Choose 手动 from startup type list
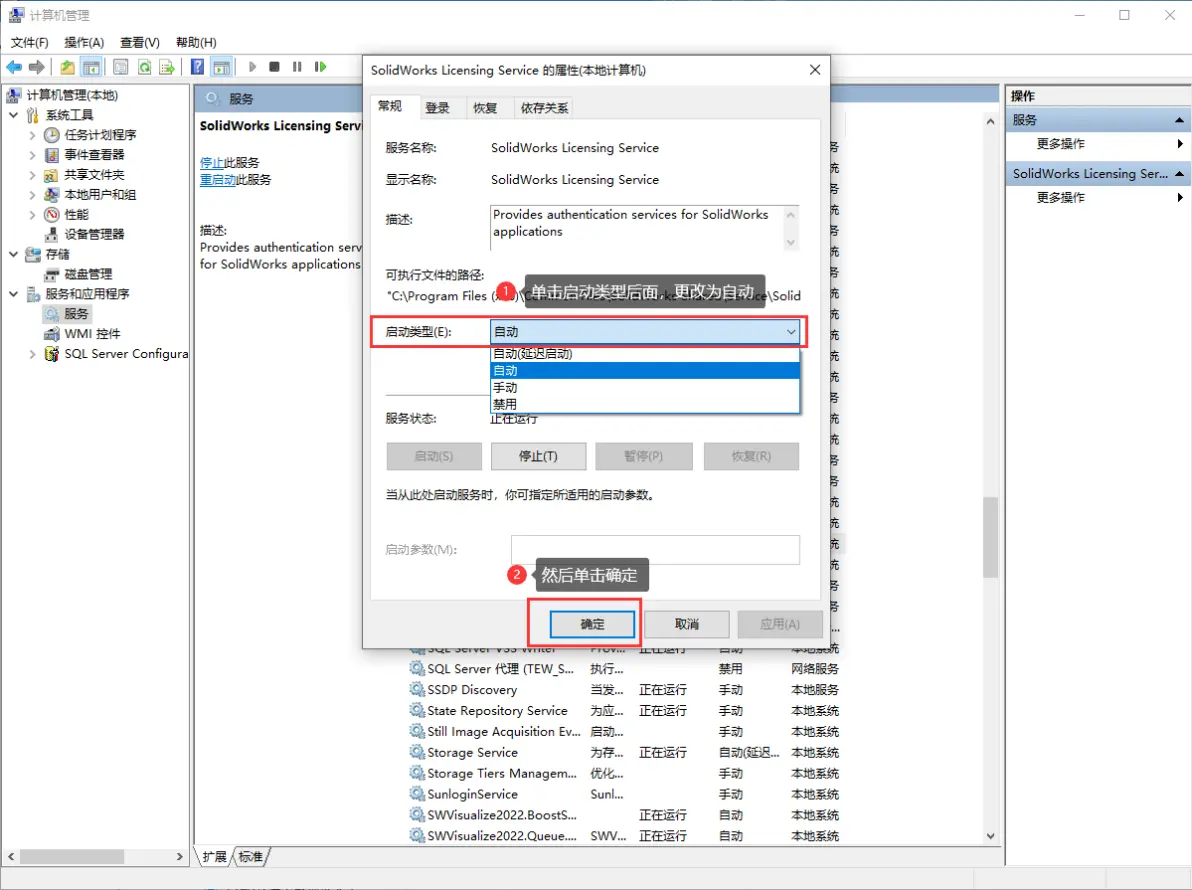The height and width of the screenshot is (890, 1192). [645, 388]
